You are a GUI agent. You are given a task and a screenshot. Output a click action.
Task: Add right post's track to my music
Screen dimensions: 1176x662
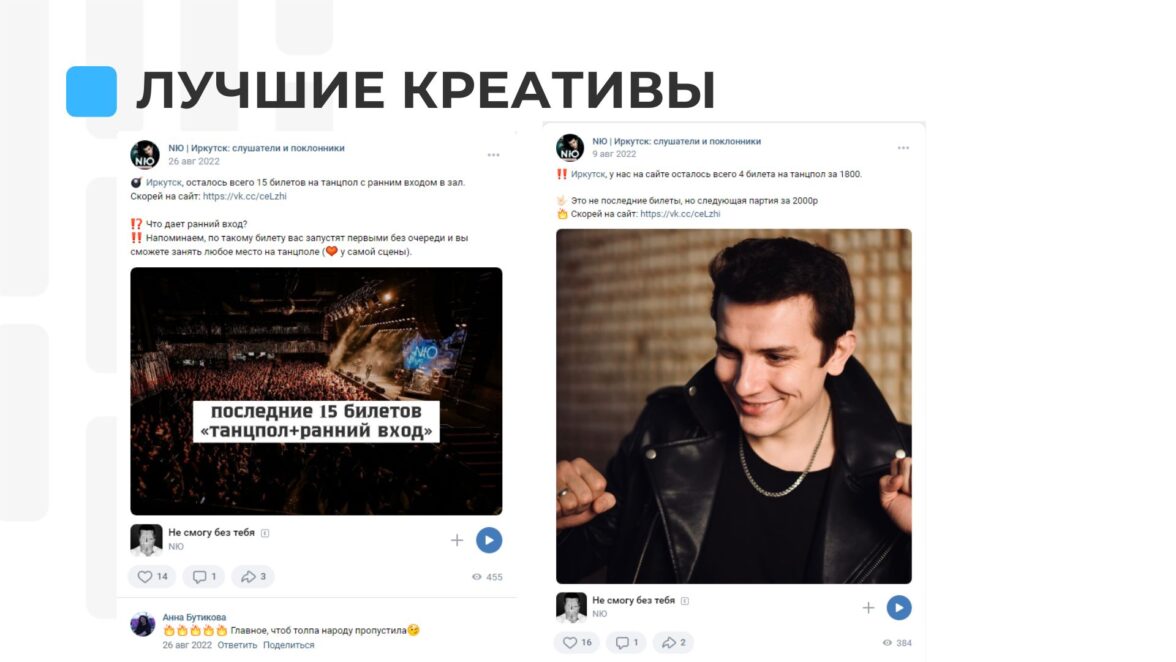(x=868, y=607)
